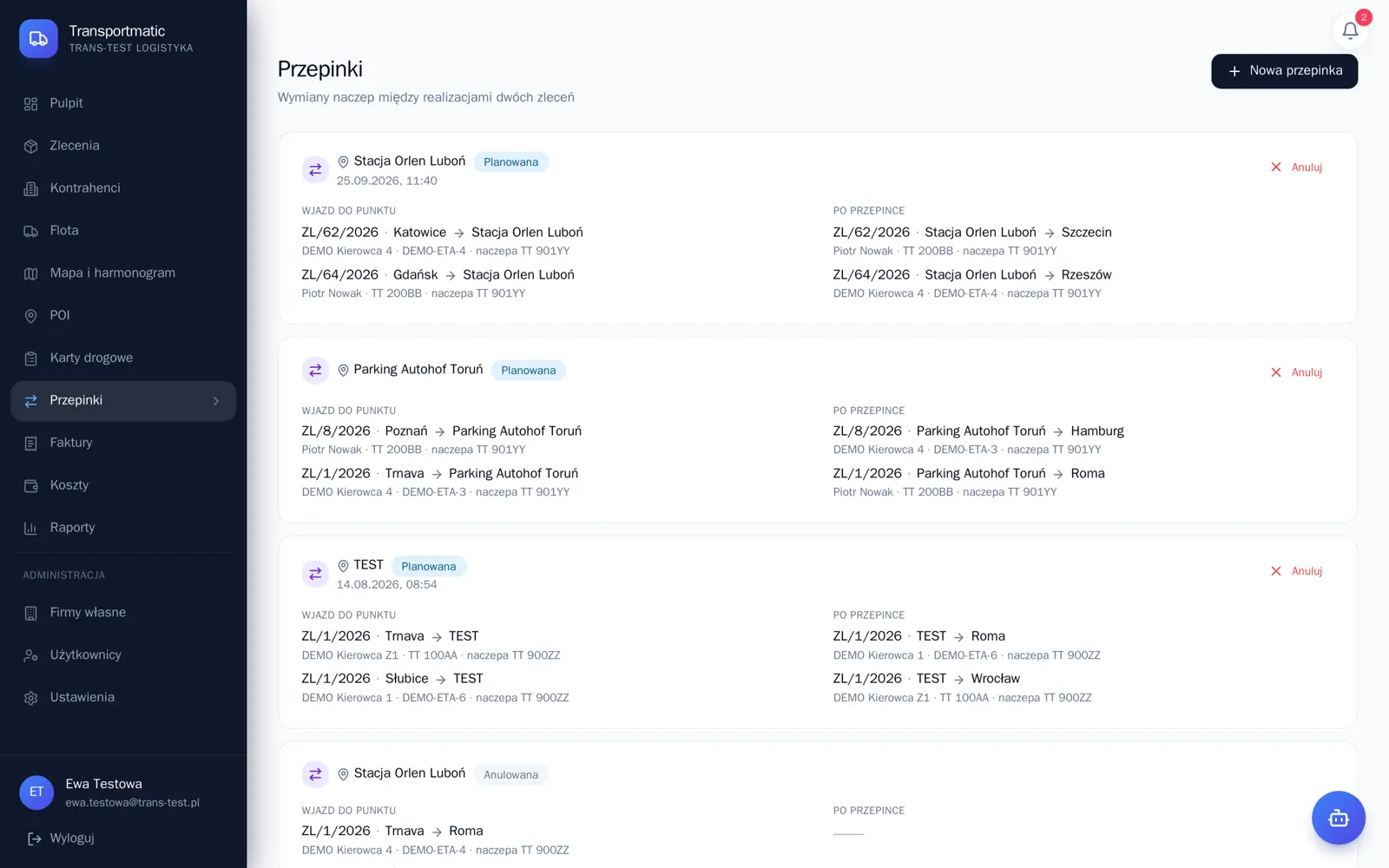Open Użytkownicy admin item
Screen dimensions: 1389x868
pyautogui.click(x=123, y=655)
